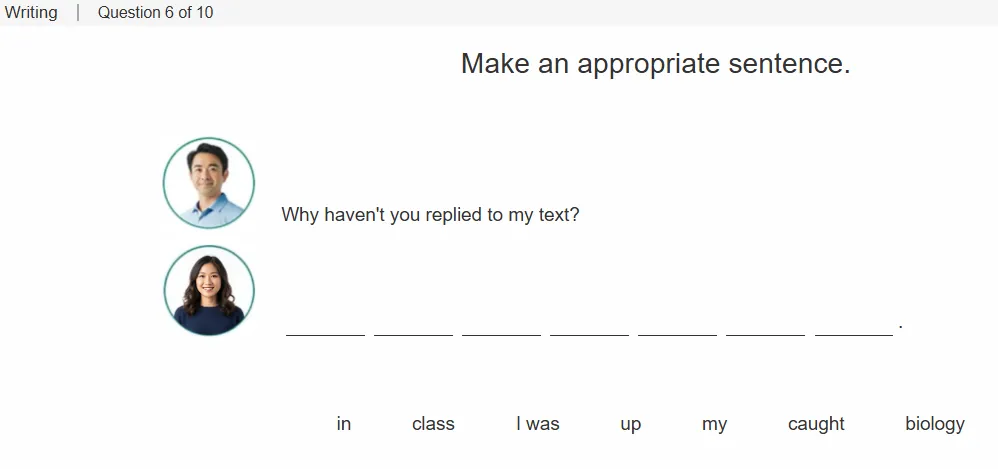
Task: Click the "Question 6 of 10" indicator
Action: [x=155, y=13]
